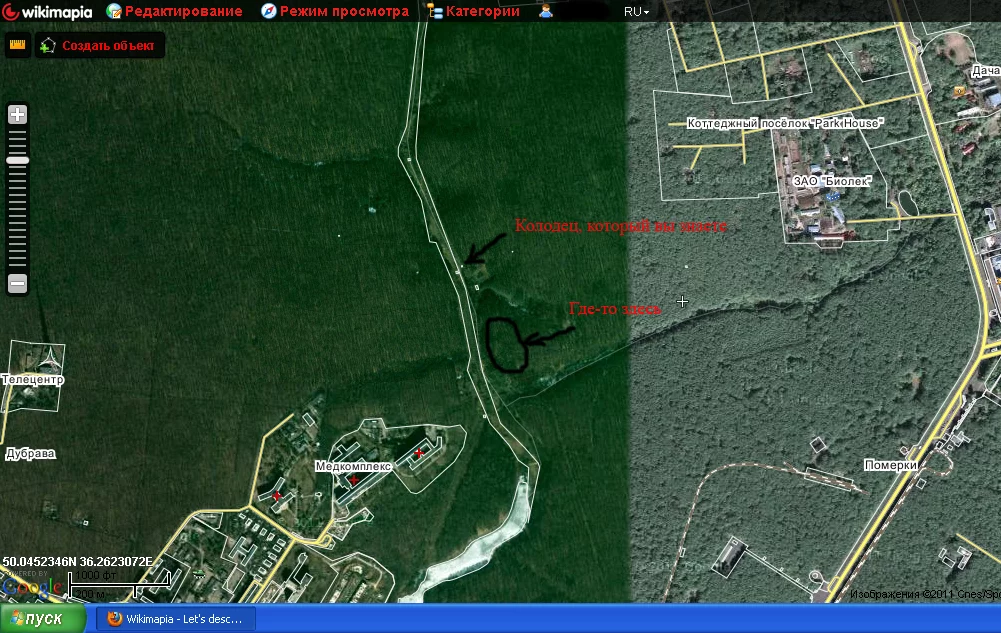
Task: Click the Категории tree icon
Action: click(435, 11)
